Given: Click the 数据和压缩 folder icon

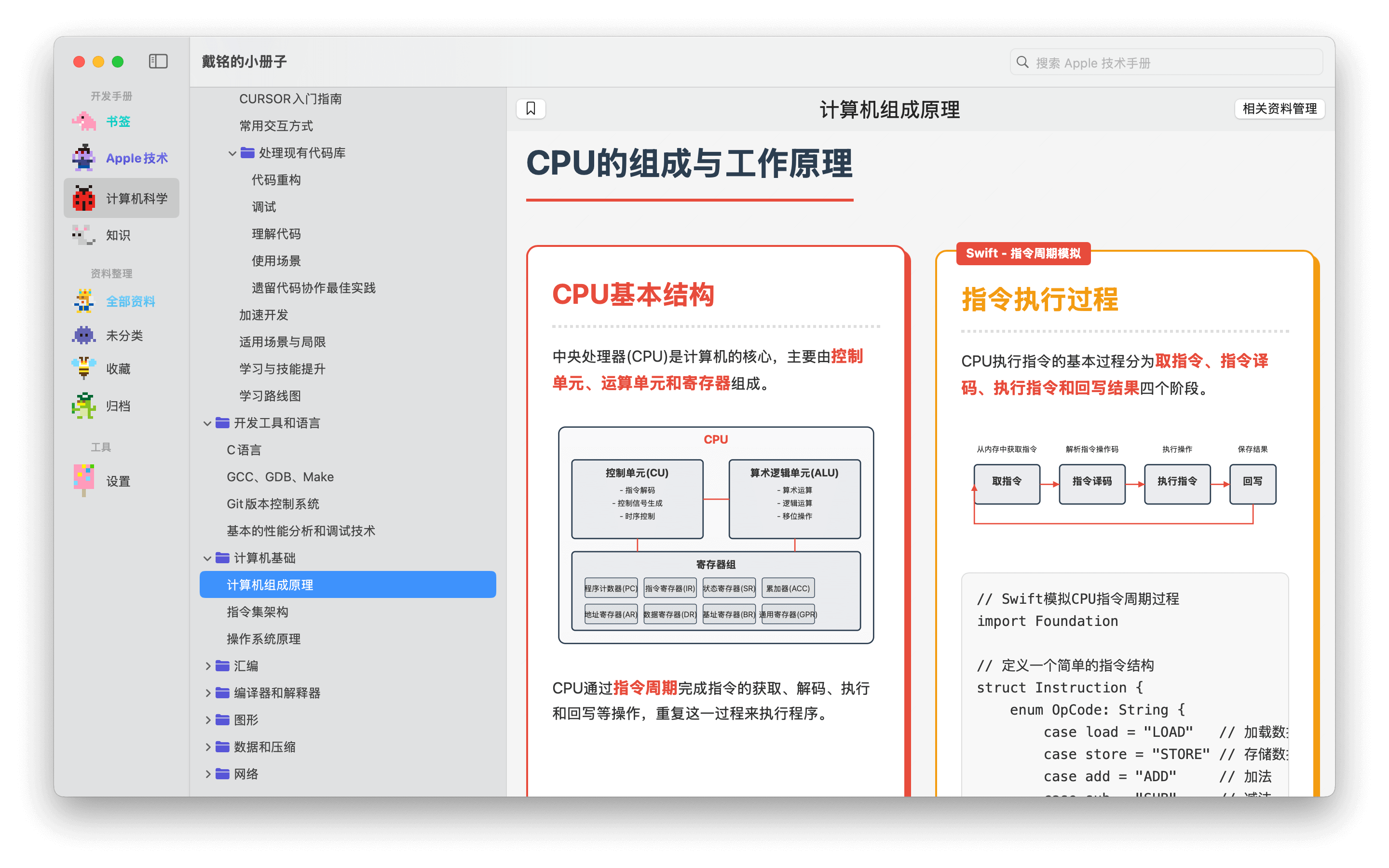Looking at the screenshot, I should tap(222, 747).
